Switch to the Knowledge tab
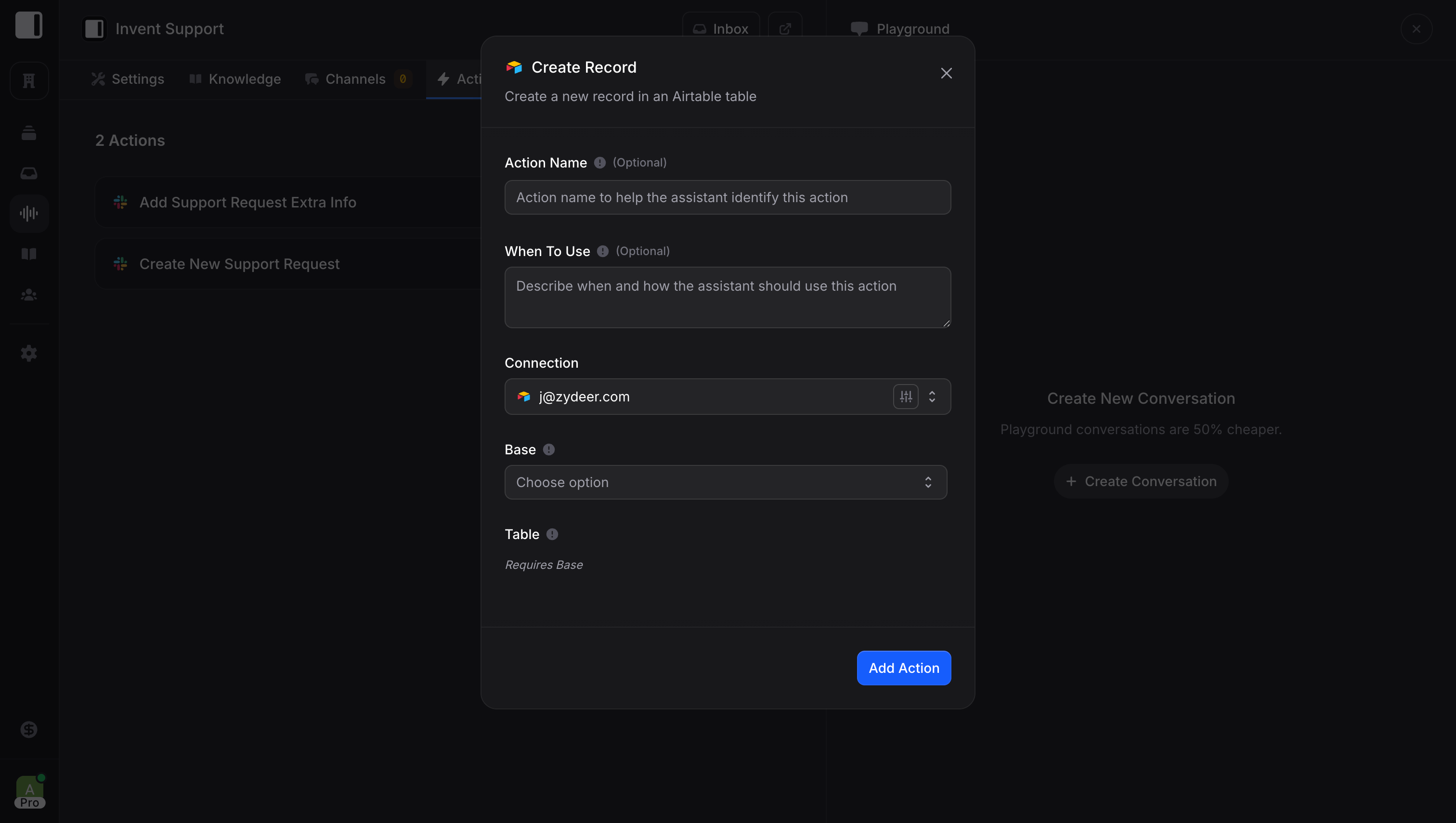This screenshot has width=1456, height=823. (x=234, y=79)
